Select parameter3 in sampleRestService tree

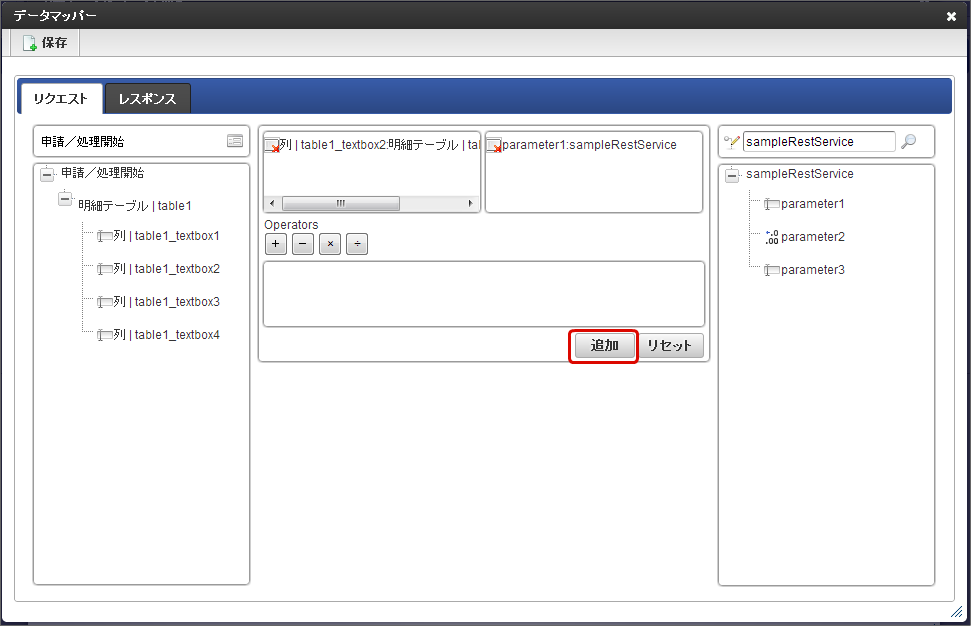[x=812, y=269]
